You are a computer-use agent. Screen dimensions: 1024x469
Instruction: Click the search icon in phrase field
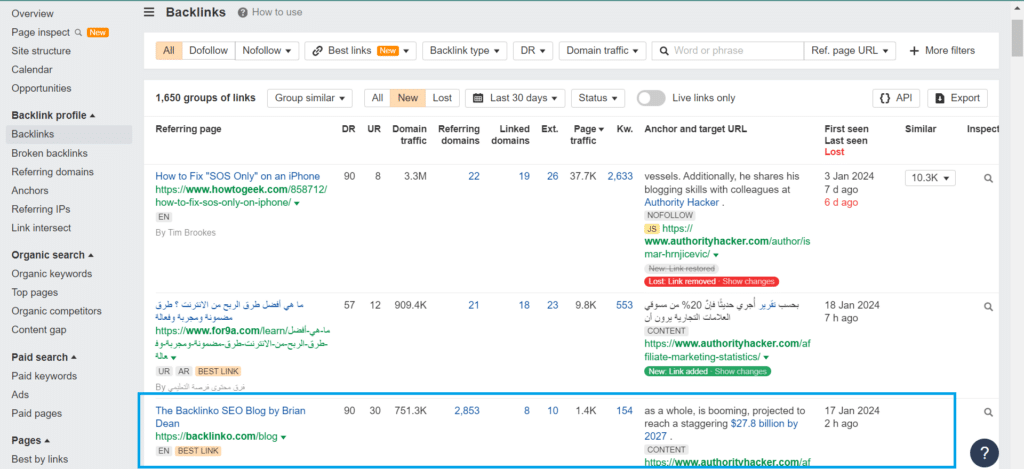click(664, 51)
